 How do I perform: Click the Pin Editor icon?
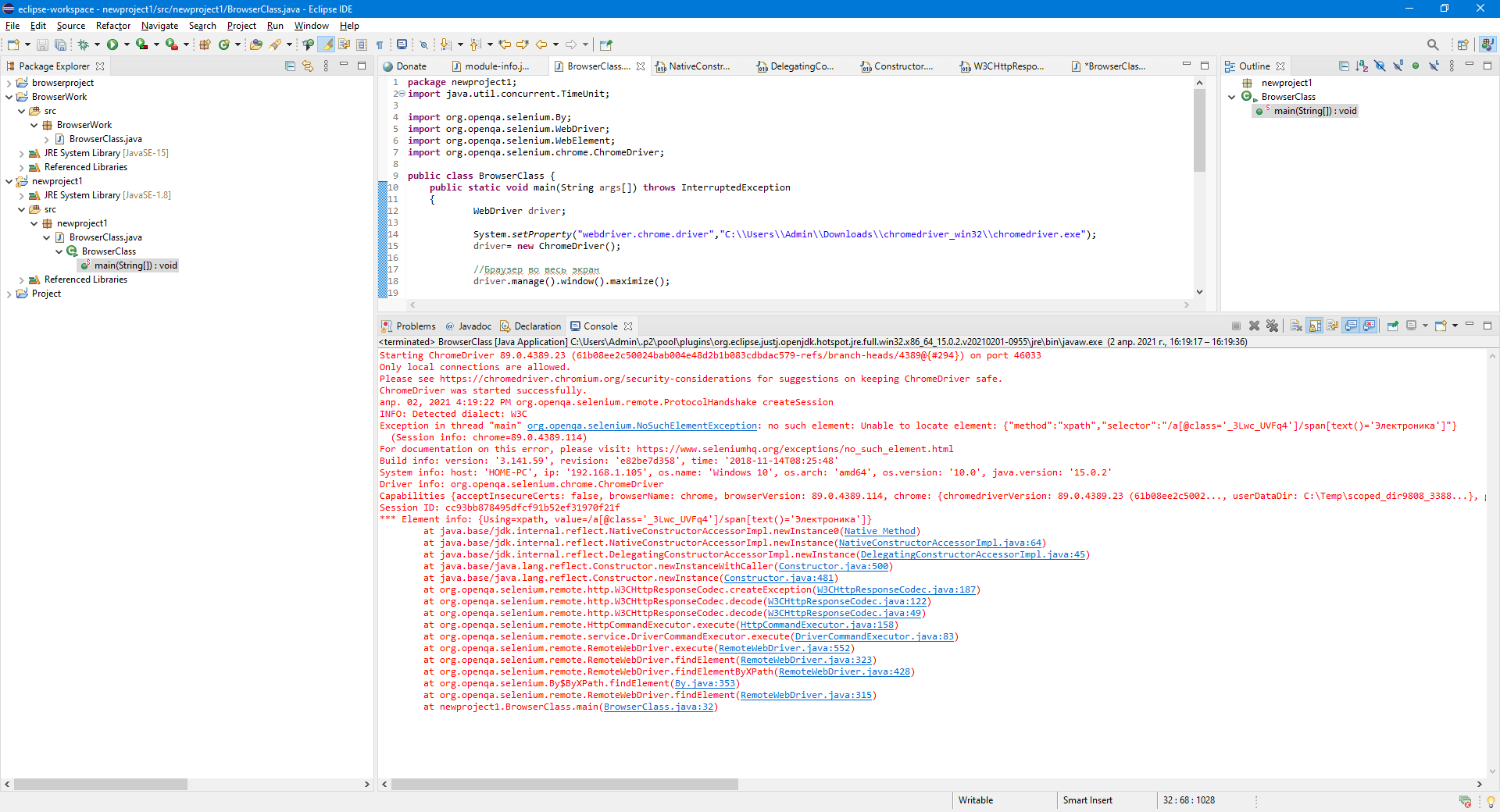pyautogui.click(x=606, y=45)
